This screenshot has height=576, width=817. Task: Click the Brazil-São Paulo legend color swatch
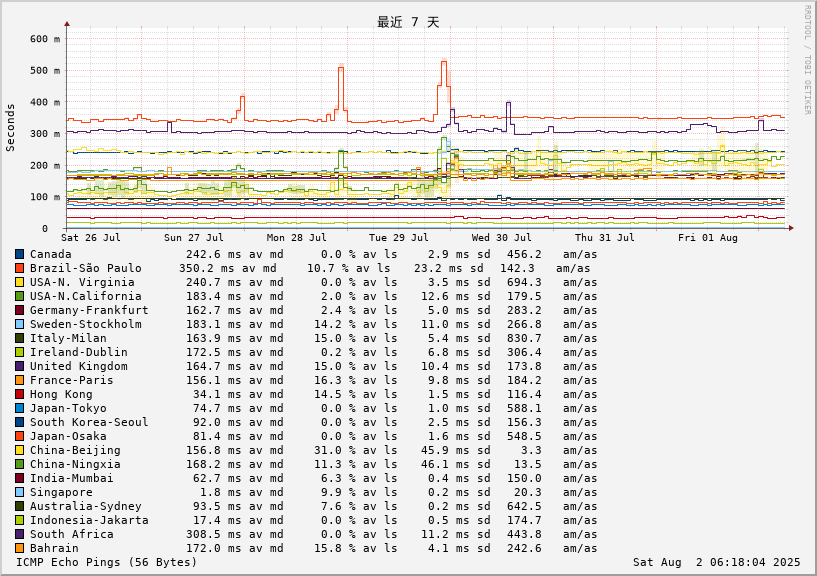19,268
